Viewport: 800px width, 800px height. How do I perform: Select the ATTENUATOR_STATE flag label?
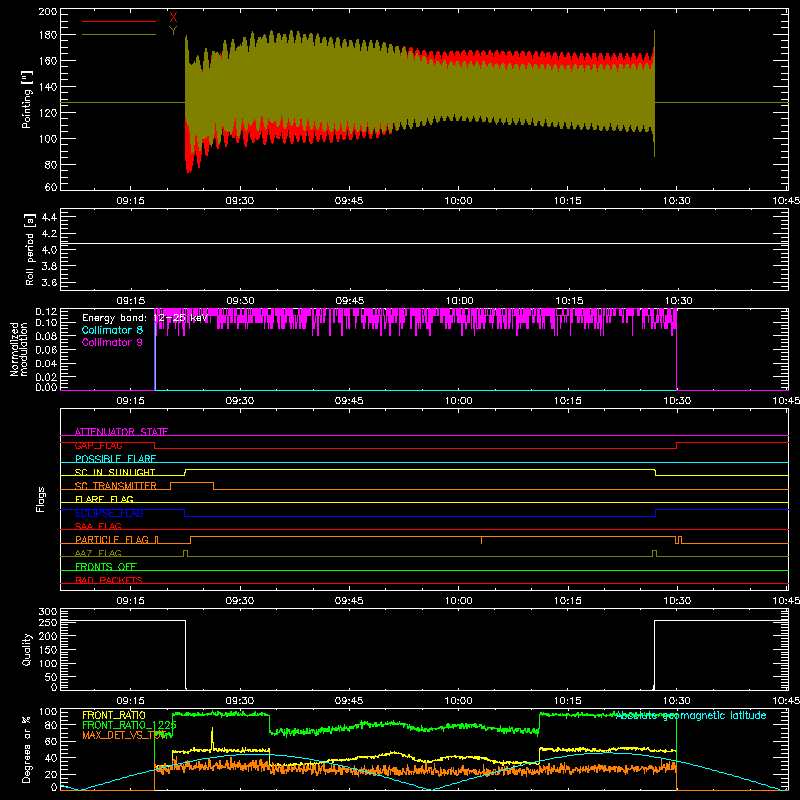(121, 432)
